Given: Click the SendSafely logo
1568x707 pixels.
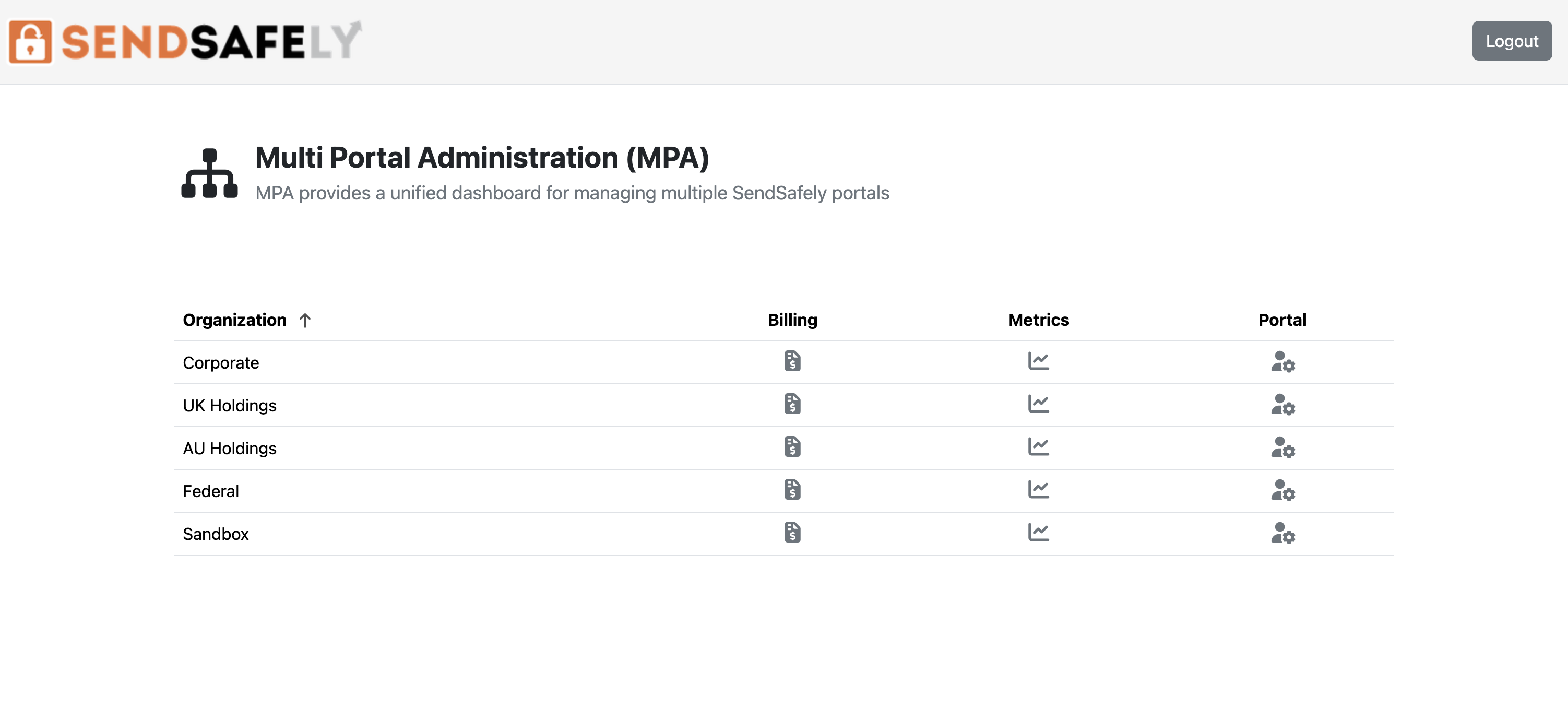Looking at the screenshot, I should click(184, 41).
